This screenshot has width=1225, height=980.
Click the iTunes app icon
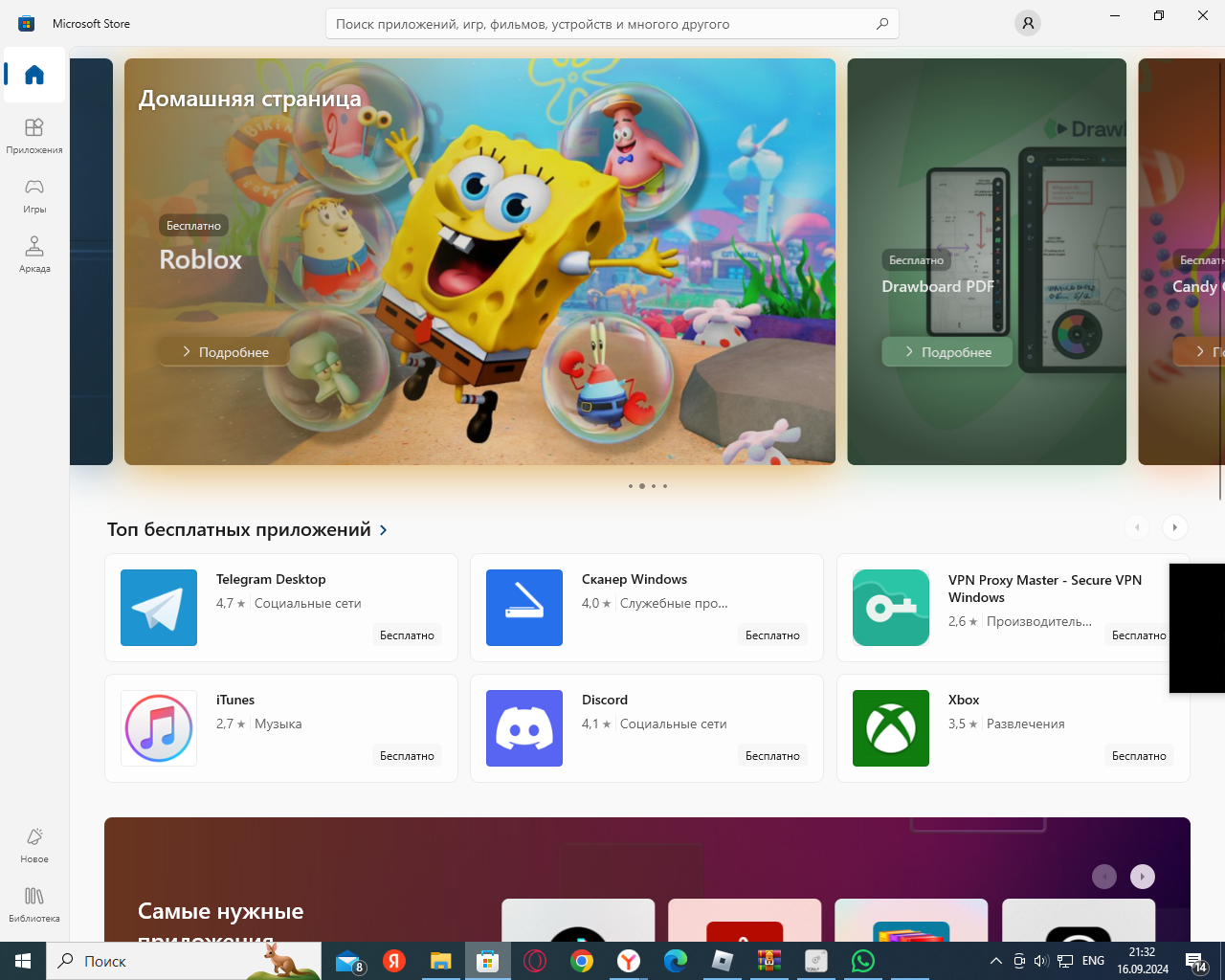pyautogui.click(x=159, y=728)
